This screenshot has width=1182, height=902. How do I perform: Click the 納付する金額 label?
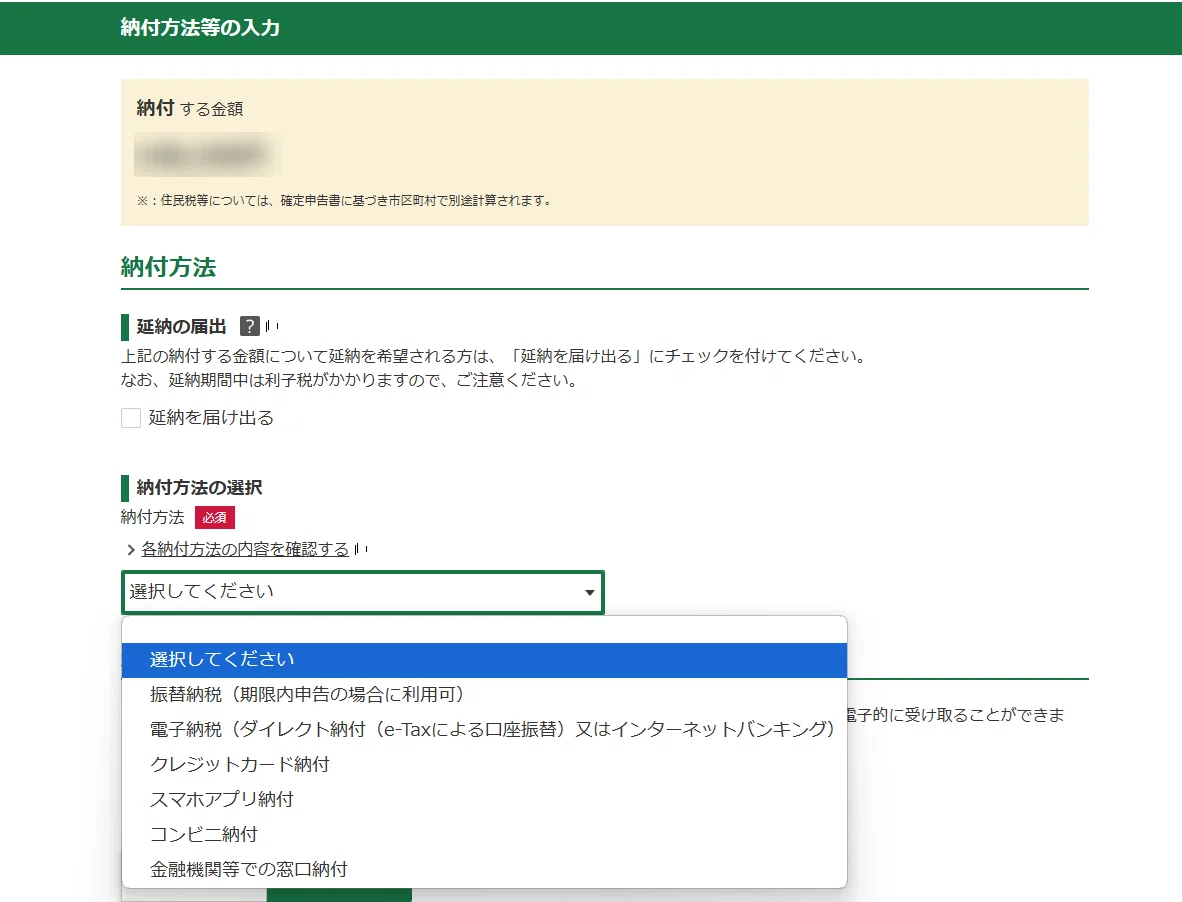pos(190,109)
